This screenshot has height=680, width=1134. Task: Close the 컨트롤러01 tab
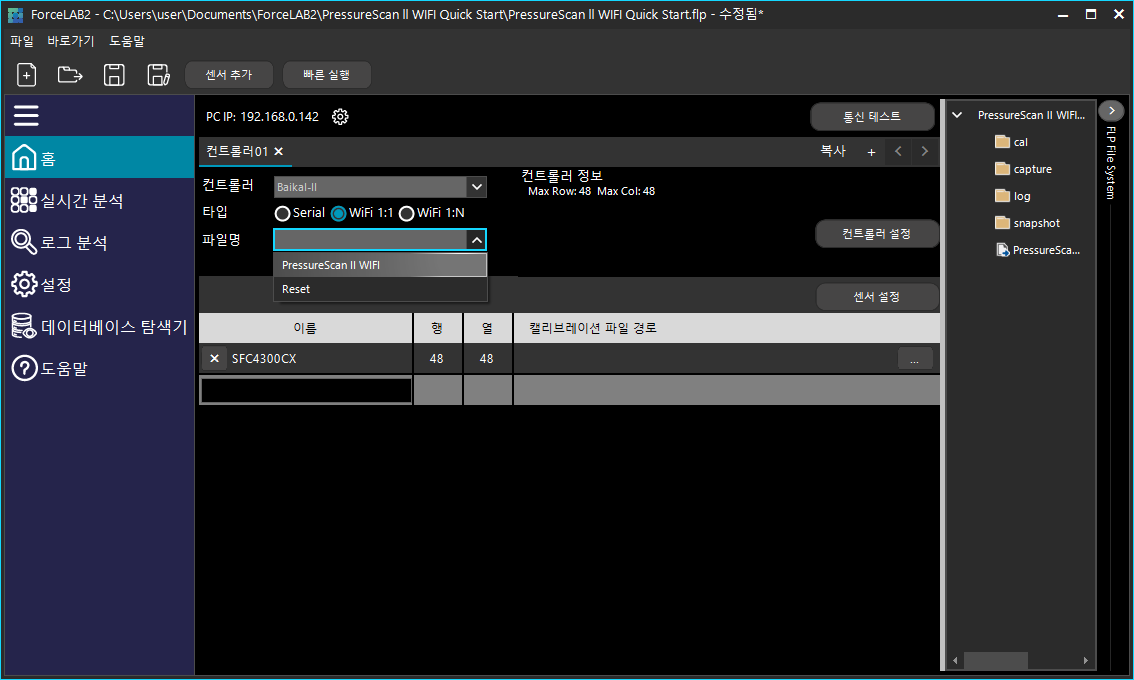(278, 151)
